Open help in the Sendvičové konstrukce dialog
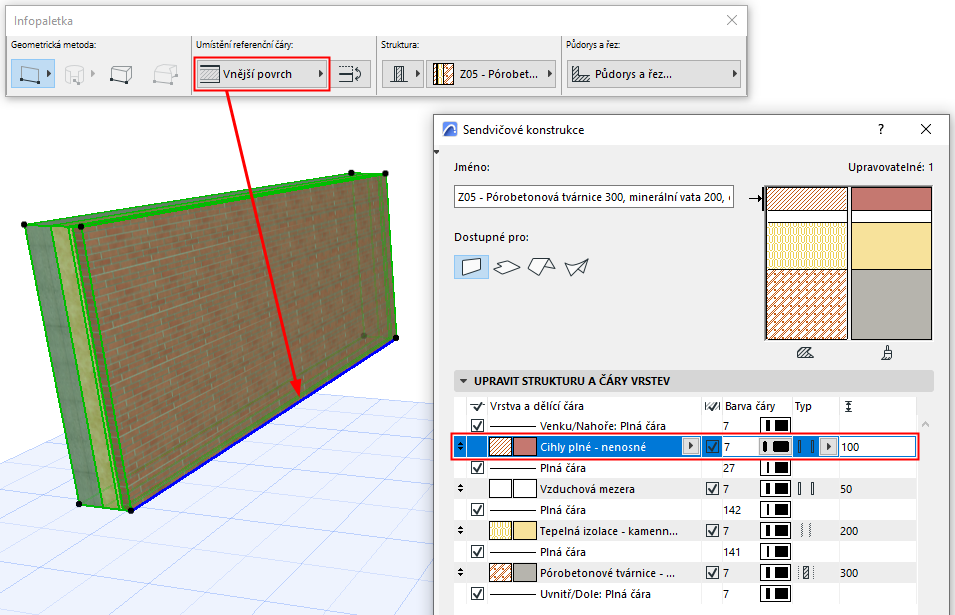The image size is (955, 615). tap(881, 129)
